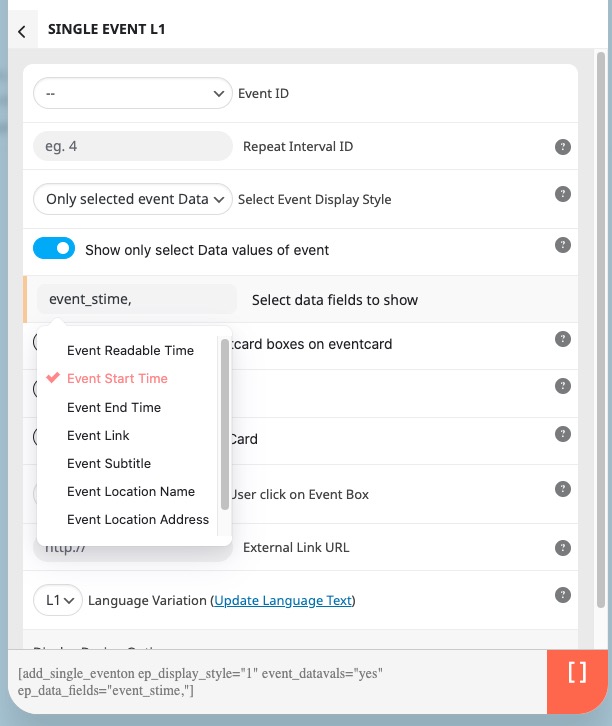This screenshot has width=612, height=726.
Task: Open the L1 language dropdown
Action: point(58,601)
